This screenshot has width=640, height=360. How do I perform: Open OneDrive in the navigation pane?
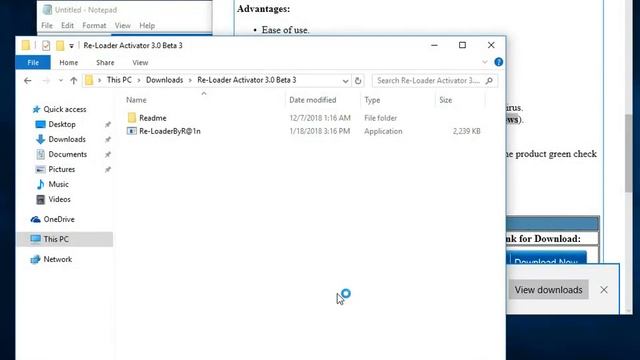tap(59, 219)
